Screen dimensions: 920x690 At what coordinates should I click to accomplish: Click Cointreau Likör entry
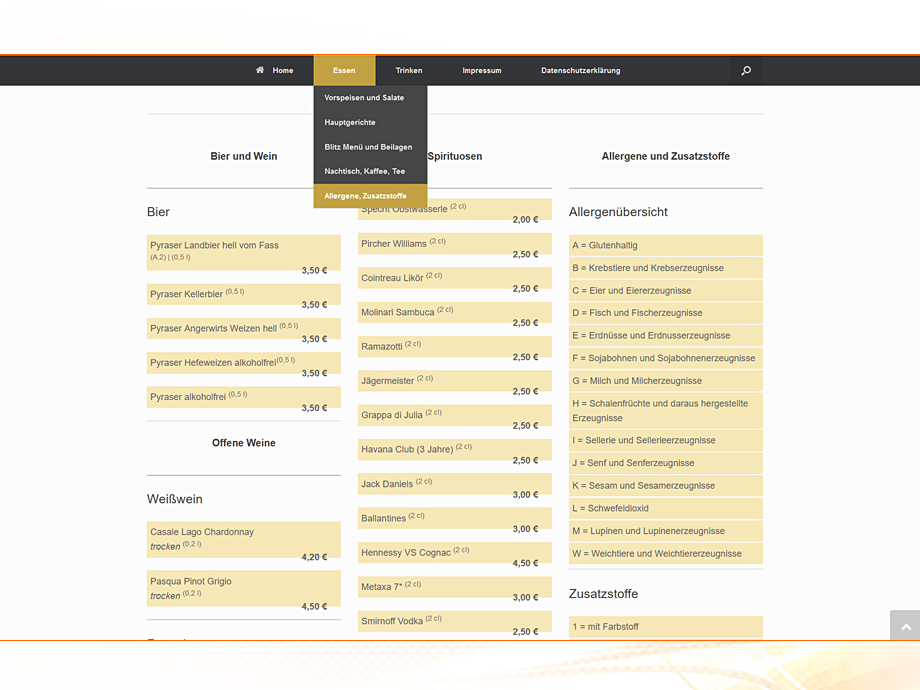coord(455,278)
